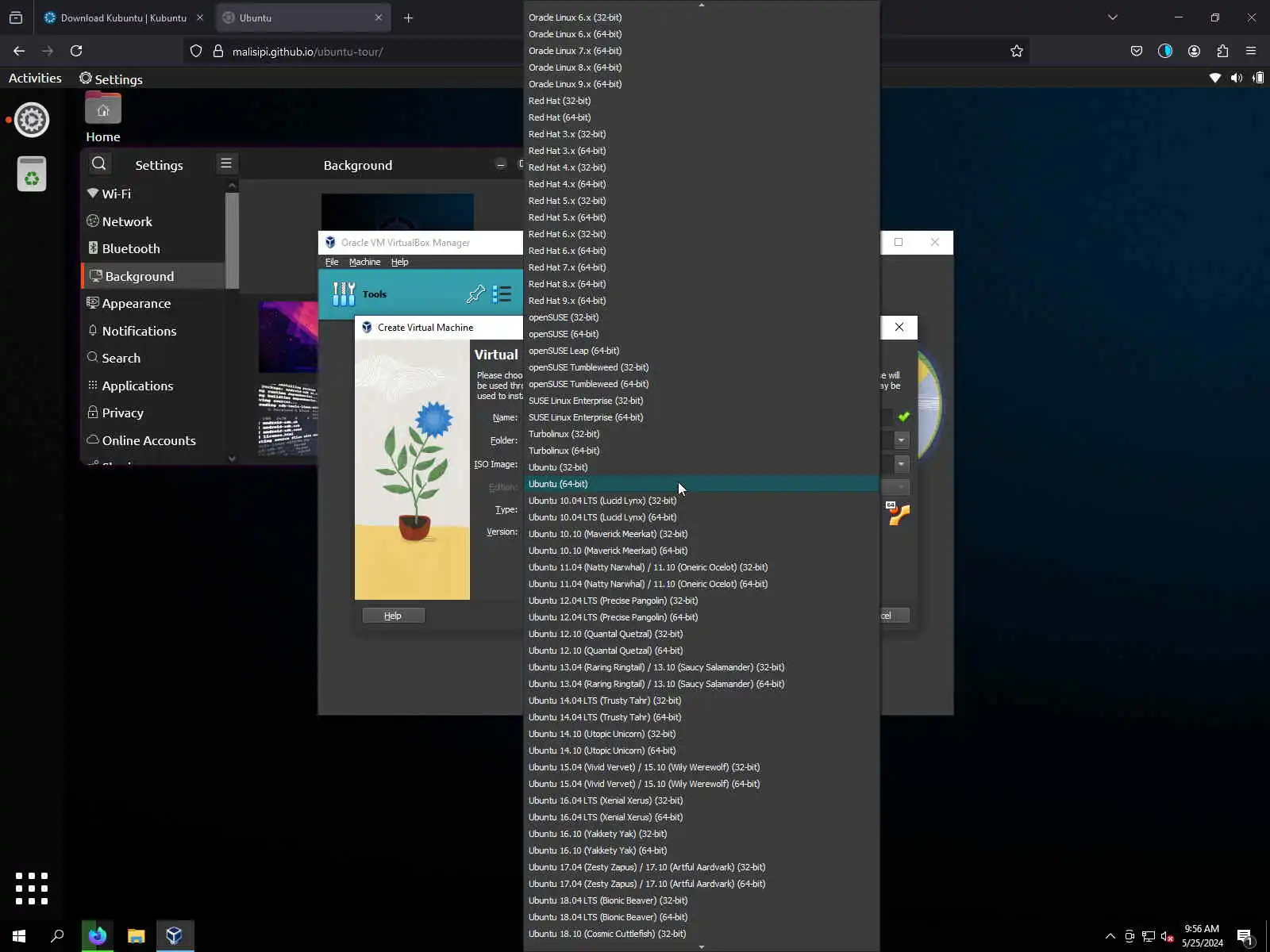The width and height of the screenshot is (1270, 952).
Task: Bookmark this page with the star icon
Action: (x=1017, y=51)
